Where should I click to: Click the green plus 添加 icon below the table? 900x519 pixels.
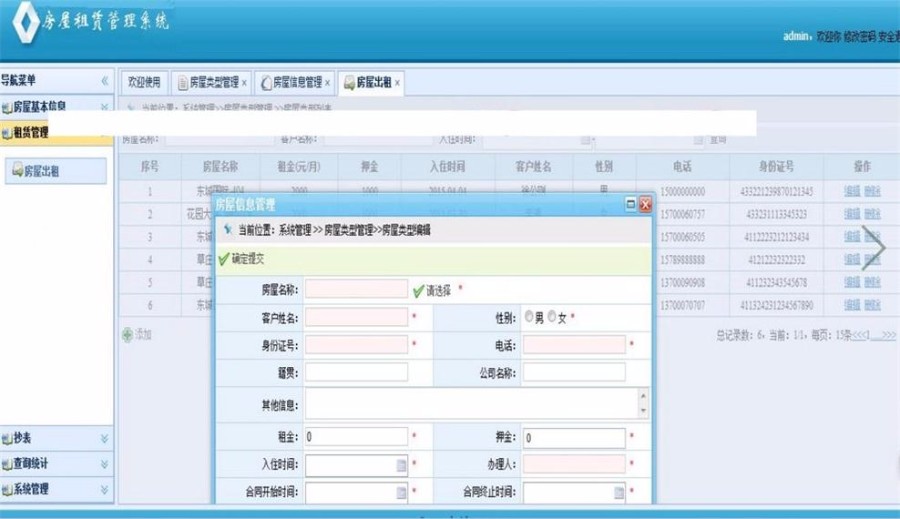pyautogui.click(x=127, y=335)
